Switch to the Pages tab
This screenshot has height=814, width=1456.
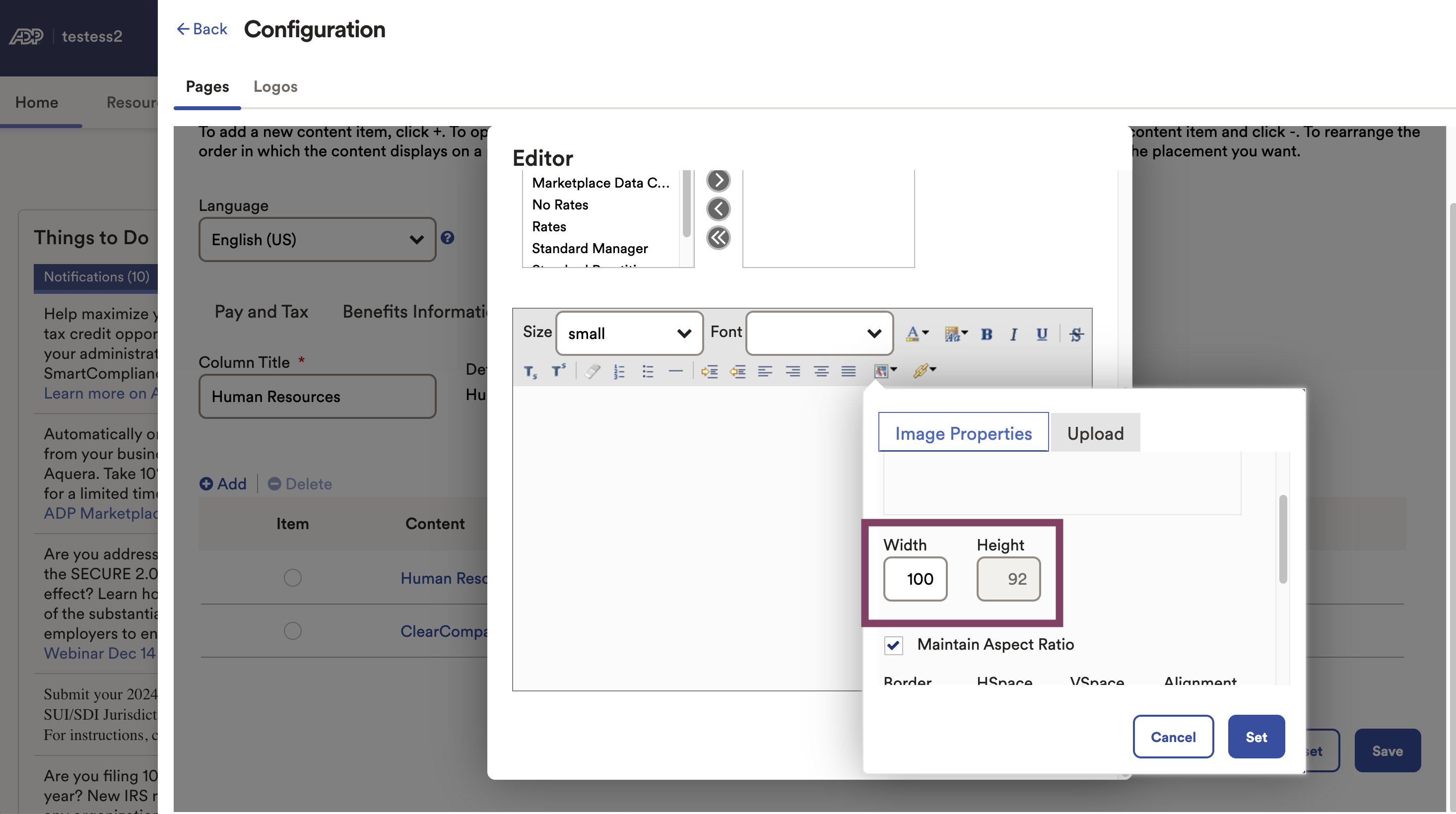point(207,86)
